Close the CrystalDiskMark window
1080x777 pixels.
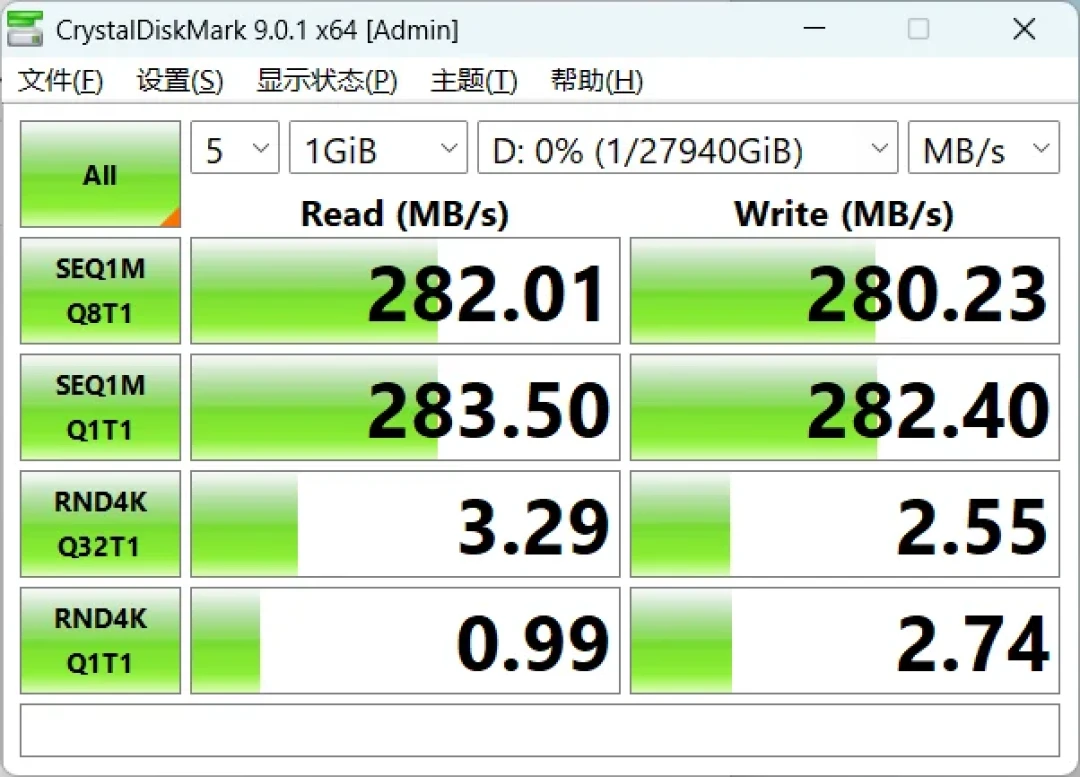pos(1024,29)
